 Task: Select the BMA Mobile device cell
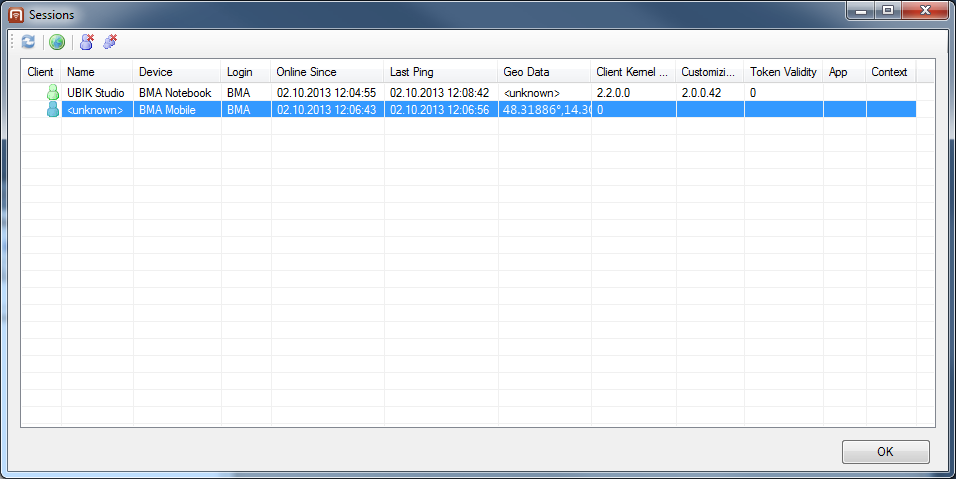168,110
